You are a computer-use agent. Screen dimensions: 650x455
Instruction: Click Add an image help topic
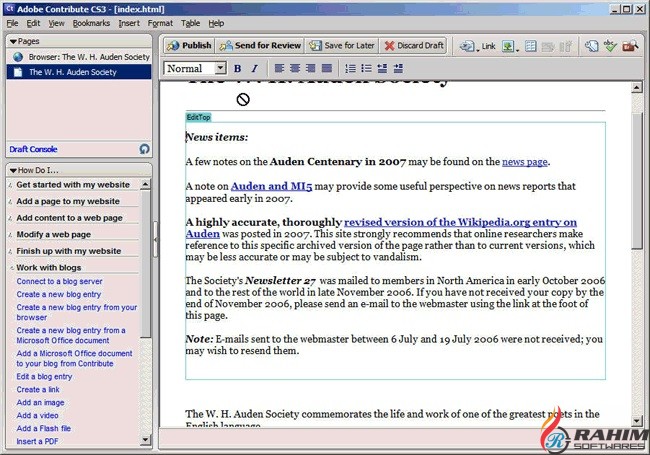click(x=40, y=402)
